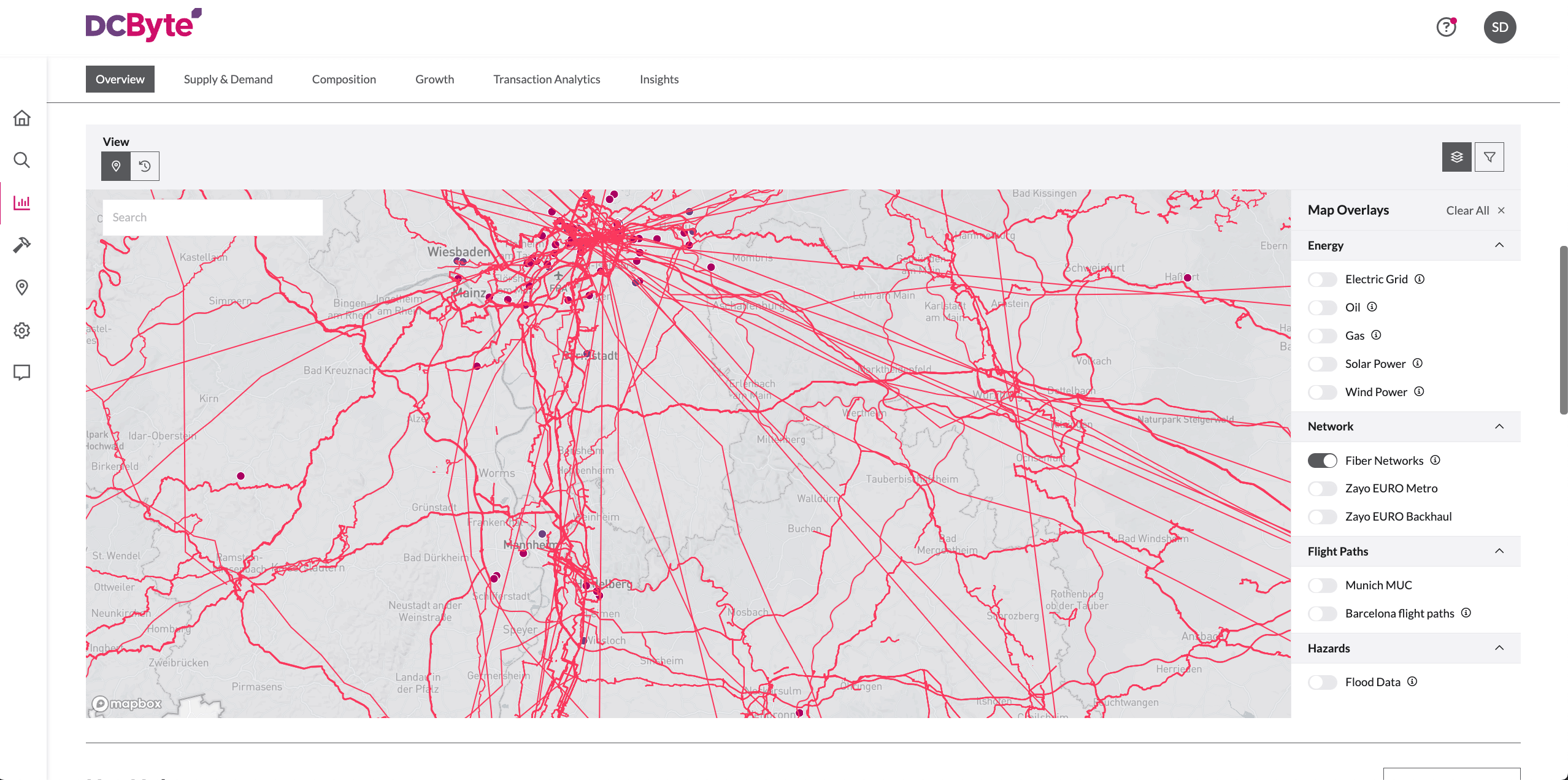Select the map pin View icon
1568x780 pixels.
[x=115, y=166]
